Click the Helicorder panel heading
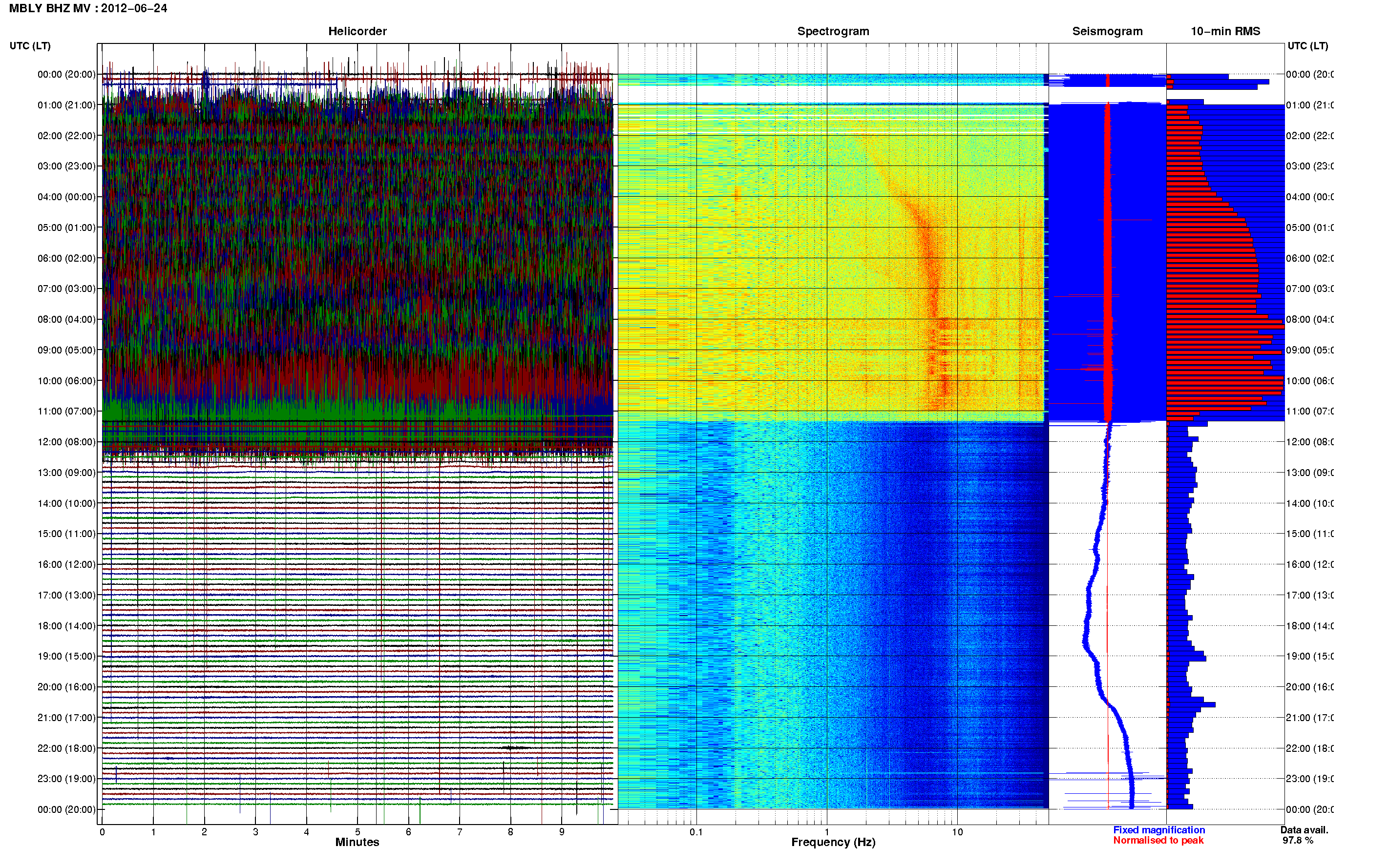 coord(357,32)
